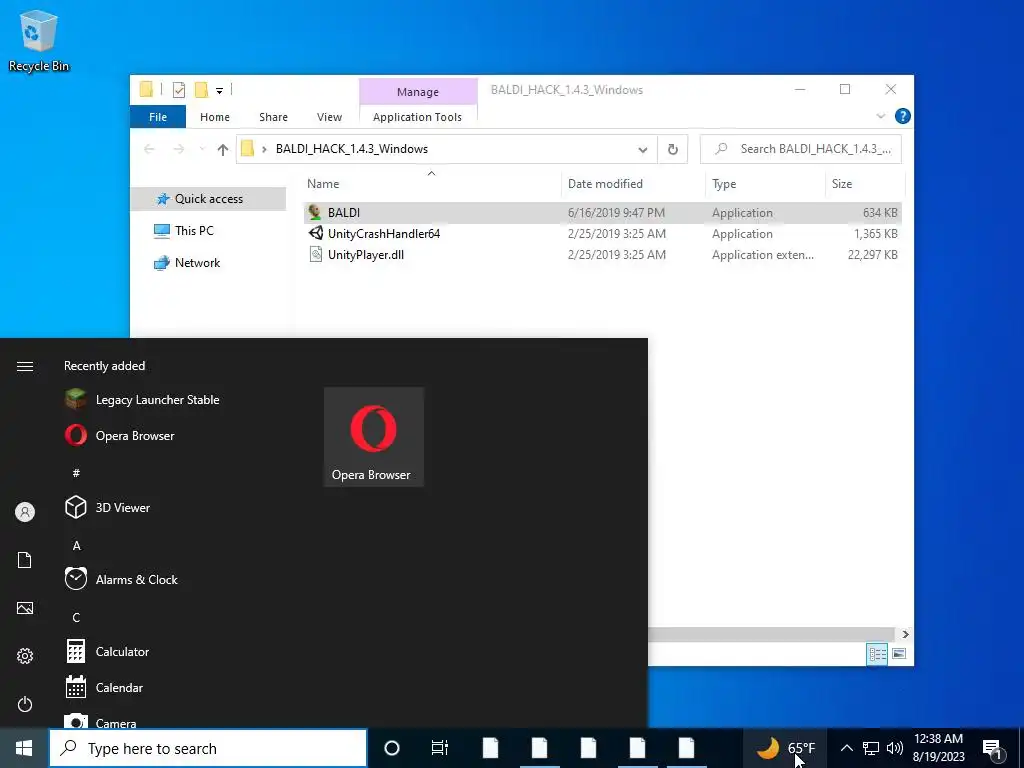The image size is (1024, 768).
Task: Refresh the BALDI_HACK folder view
Action: click(673, 150)
